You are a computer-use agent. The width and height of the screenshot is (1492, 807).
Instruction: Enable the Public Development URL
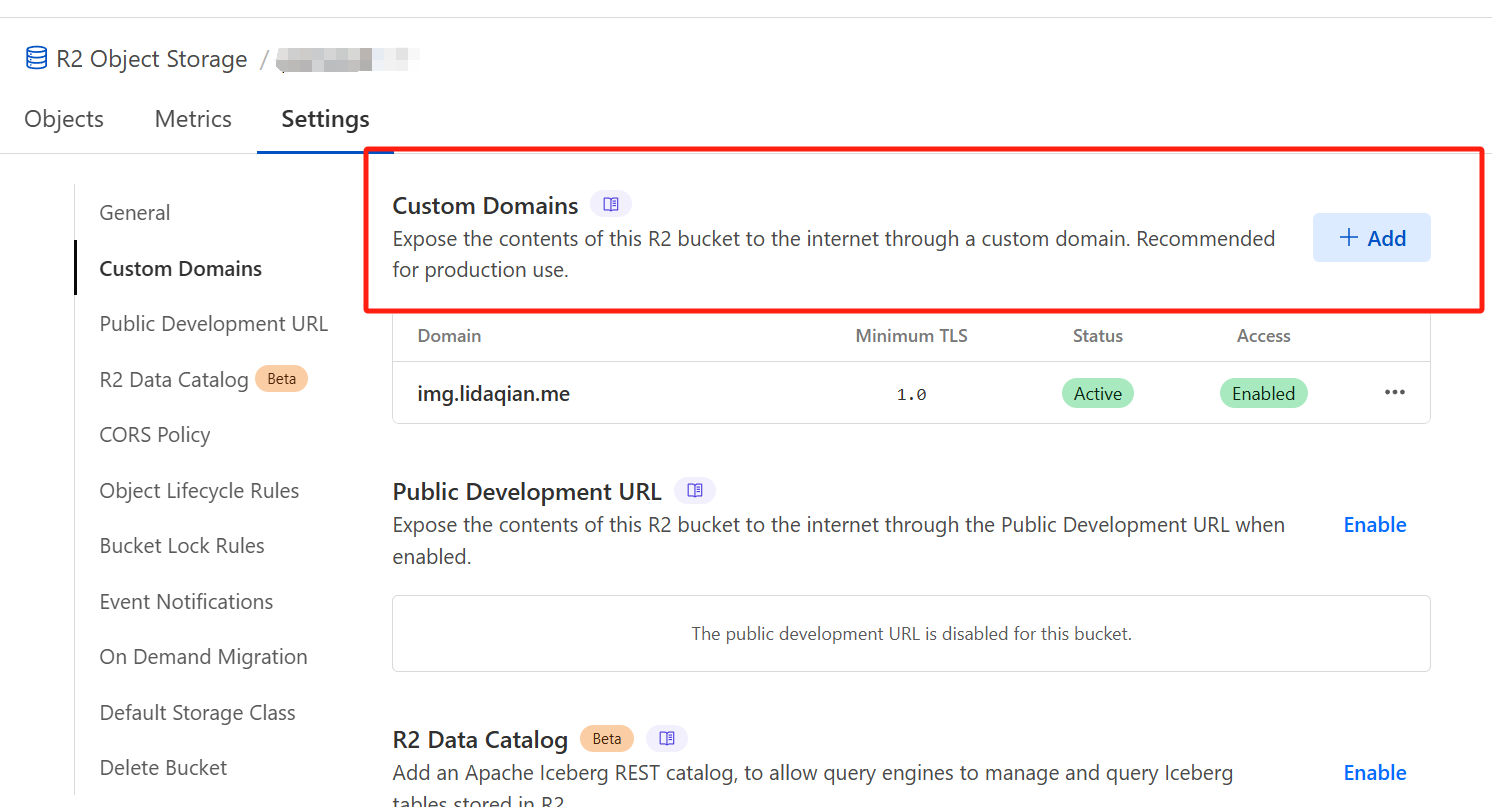tap(1374, 525)
